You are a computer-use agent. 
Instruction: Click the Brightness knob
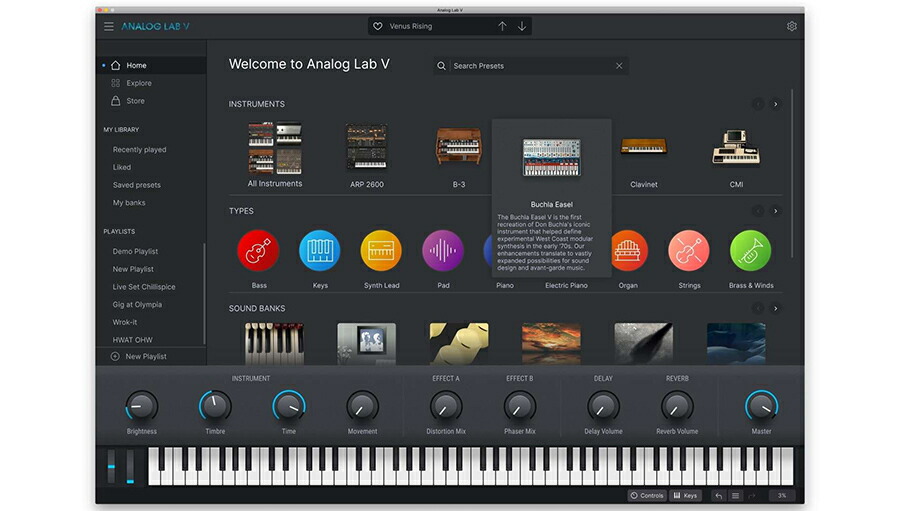click(141, 407)
